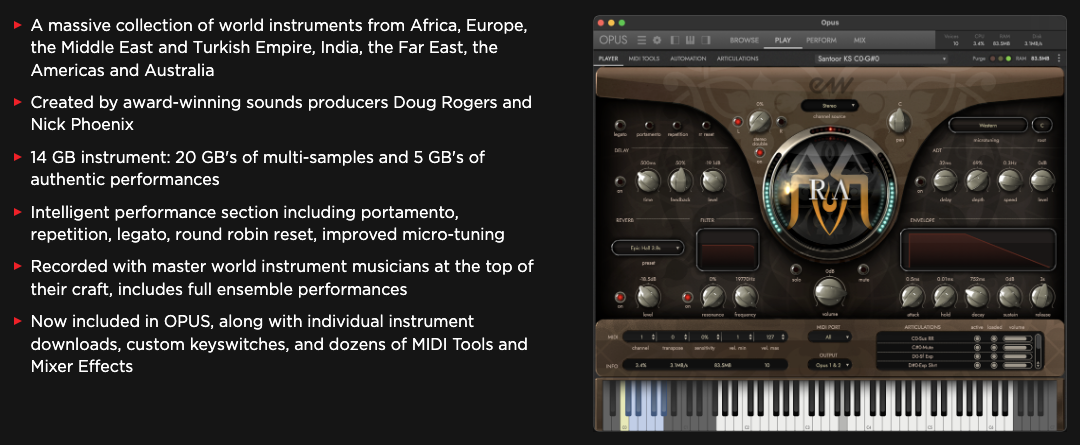Screen dimensions: 1080x445
Task: Open the Output Opus 1 & 2 dropdown
Action: point(829,364)
